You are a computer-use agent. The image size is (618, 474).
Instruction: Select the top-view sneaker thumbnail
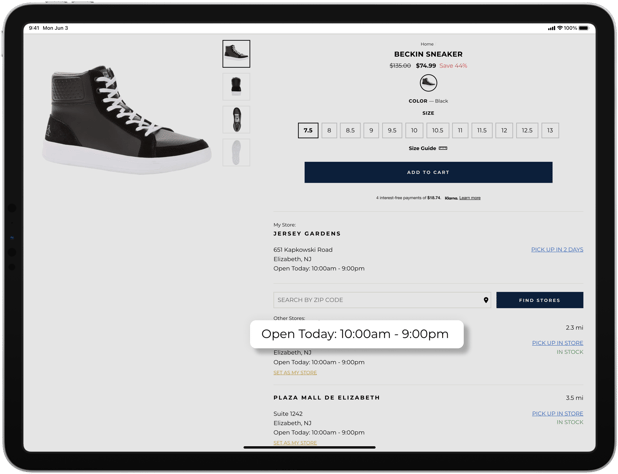click(x=236, y=119)
